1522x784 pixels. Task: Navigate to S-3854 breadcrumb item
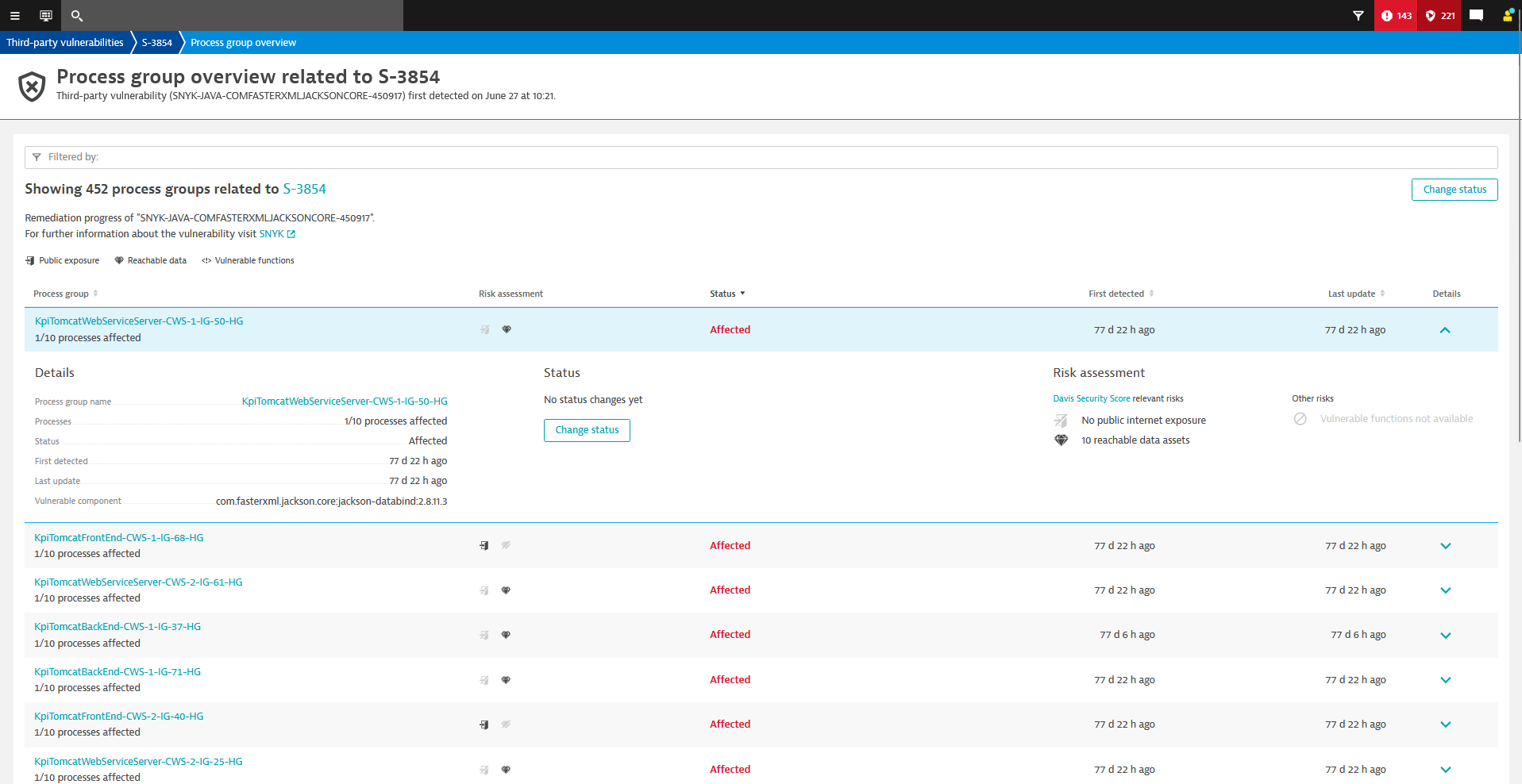pyautogui.click(x=156, y=43)
